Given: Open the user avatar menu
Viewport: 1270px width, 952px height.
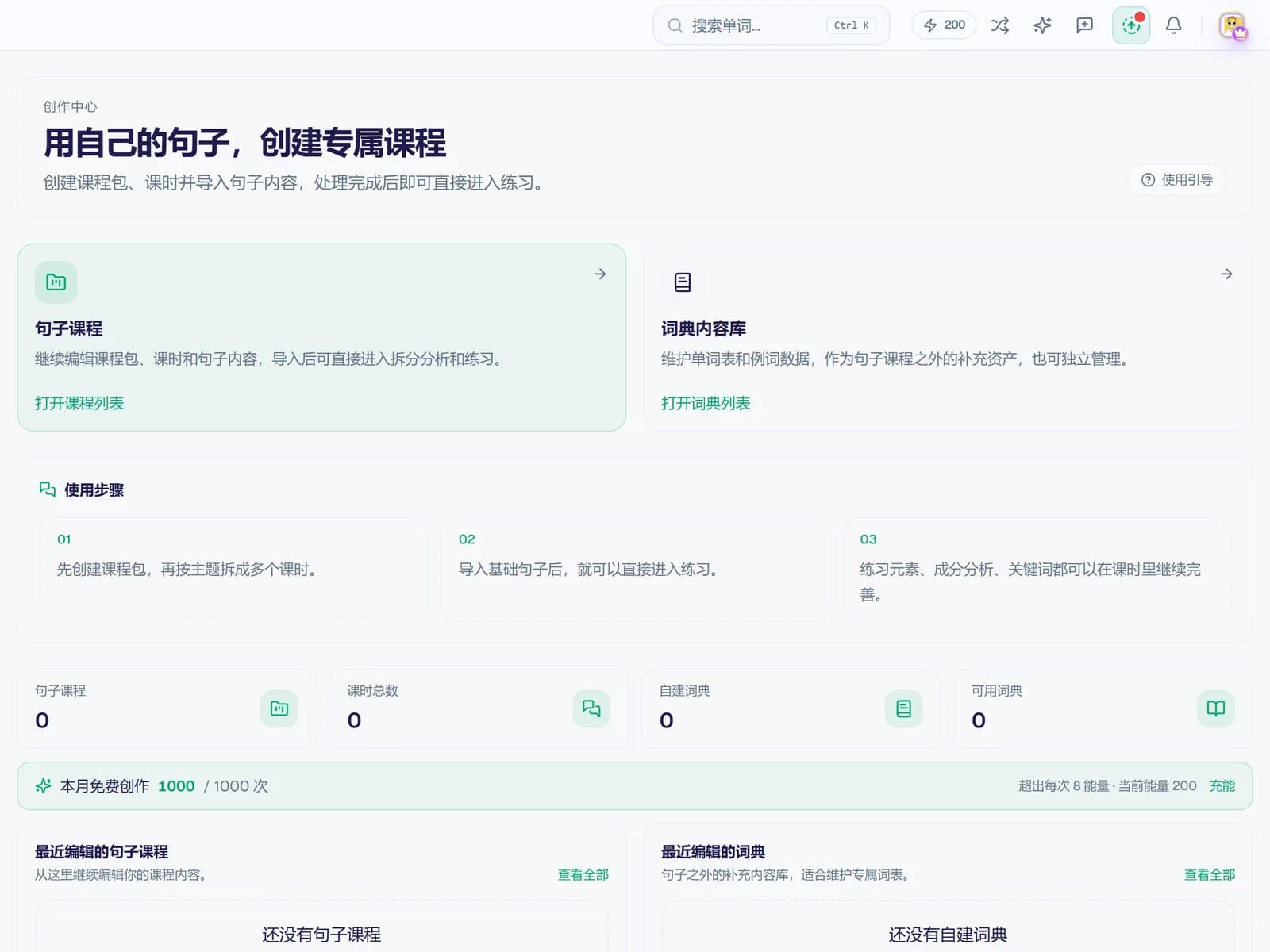Looking at the screenshot, I should click(1233, 25).
